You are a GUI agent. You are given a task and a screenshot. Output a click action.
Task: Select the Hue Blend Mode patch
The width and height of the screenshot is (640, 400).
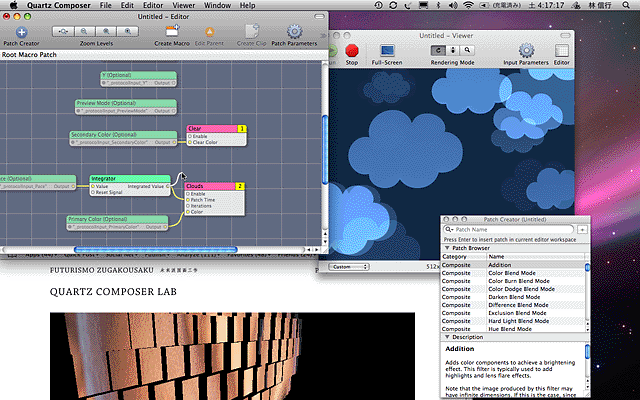click(513, 329)
